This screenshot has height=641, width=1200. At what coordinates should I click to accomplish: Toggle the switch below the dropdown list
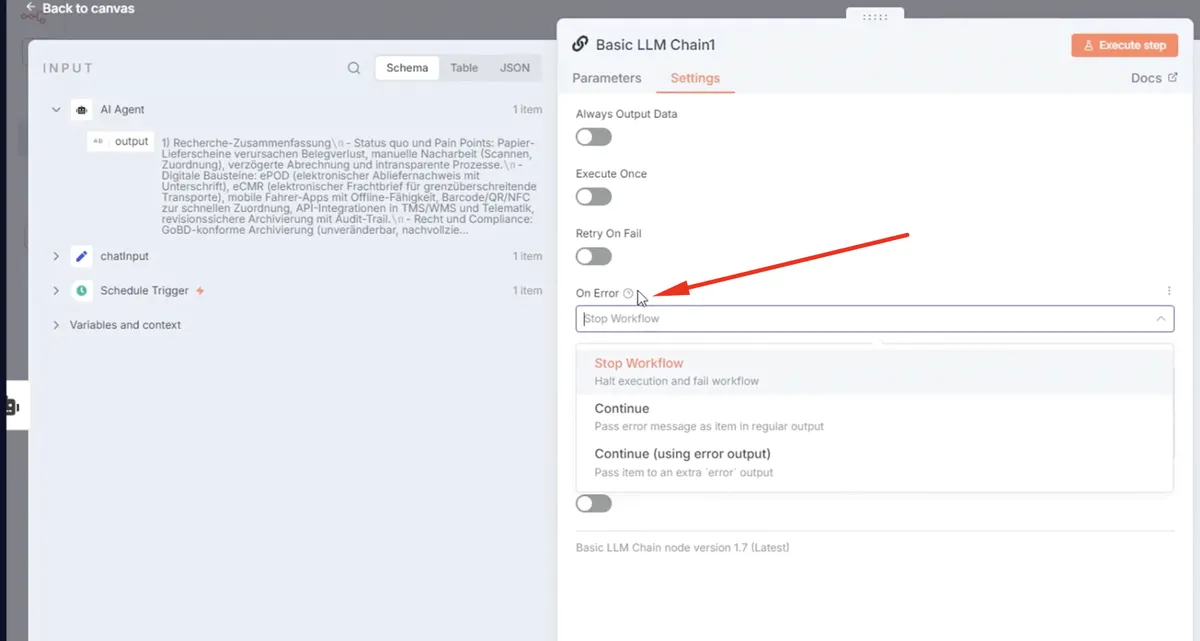[594, 503]
